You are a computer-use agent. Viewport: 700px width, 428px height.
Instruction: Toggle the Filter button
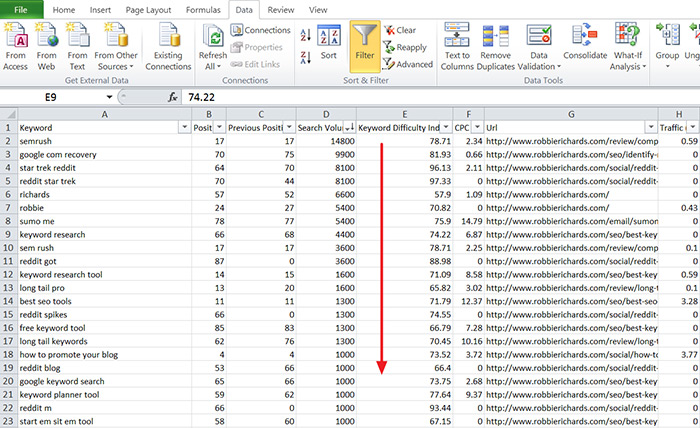(x=365, y=46)
